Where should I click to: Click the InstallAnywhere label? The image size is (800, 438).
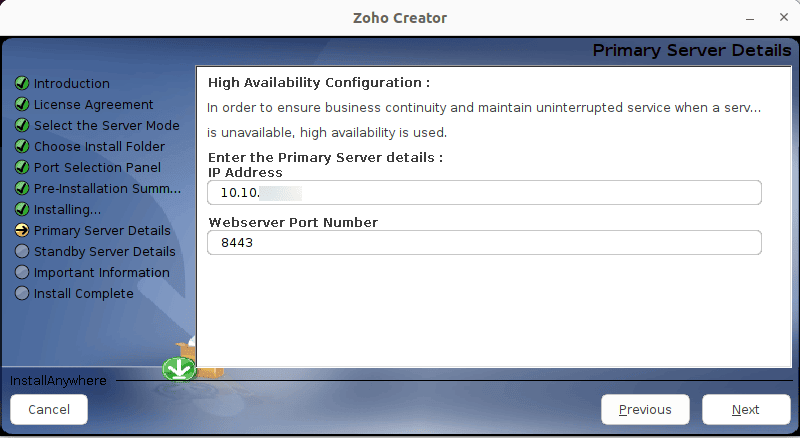[x=58, y=380]
